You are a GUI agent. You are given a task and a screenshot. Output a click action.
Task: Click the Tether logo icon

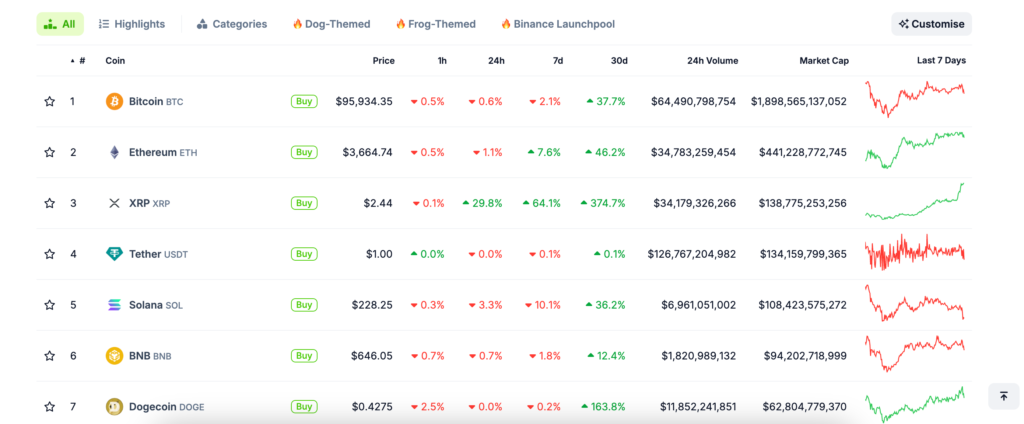point(114,254)
